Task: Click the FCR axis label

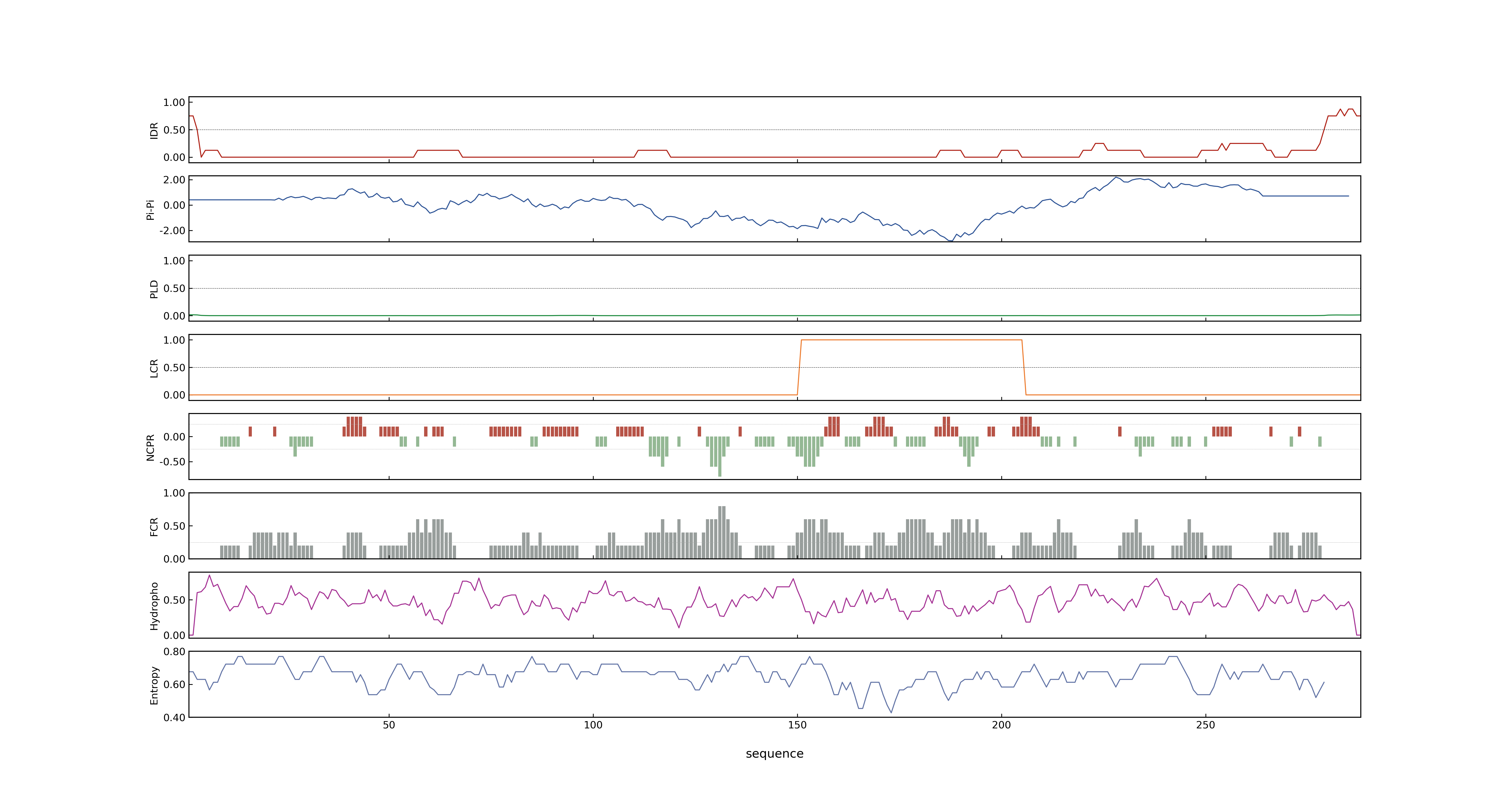Action: pos(154,527)
